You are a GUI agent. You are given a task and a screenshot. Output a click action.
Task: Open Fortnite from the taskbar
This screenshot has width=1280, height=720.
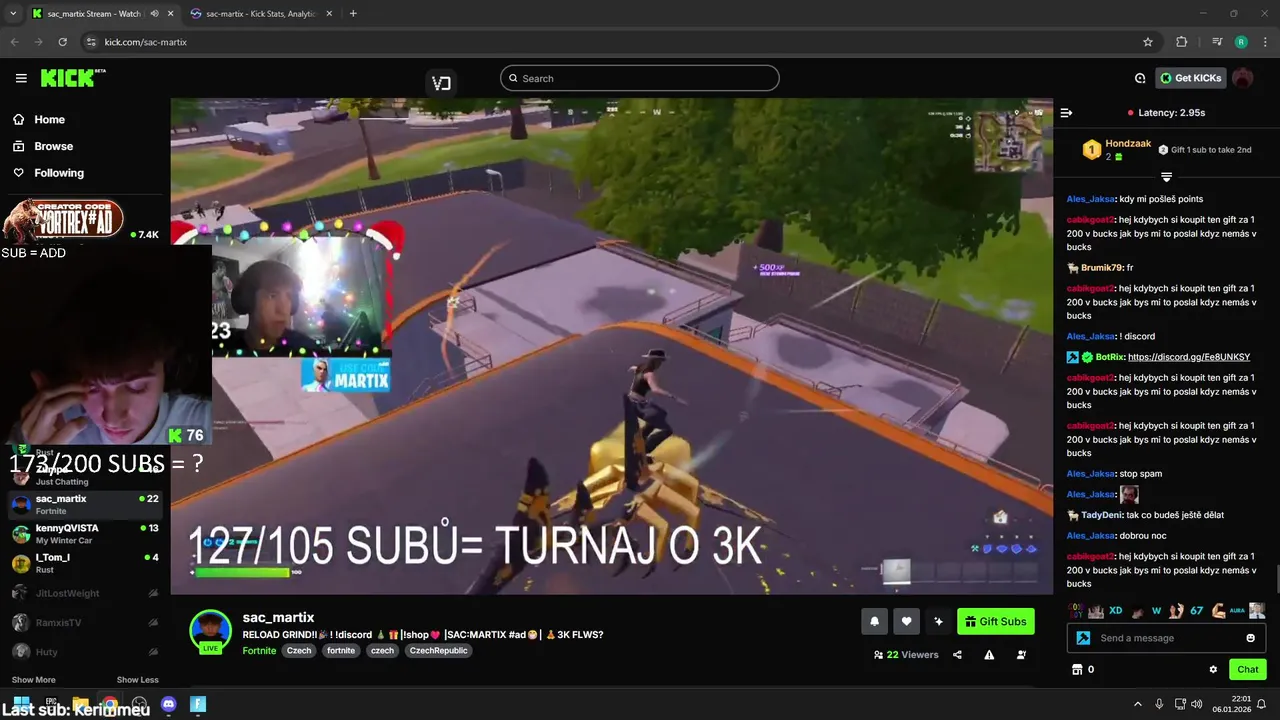tap(198, 704)
